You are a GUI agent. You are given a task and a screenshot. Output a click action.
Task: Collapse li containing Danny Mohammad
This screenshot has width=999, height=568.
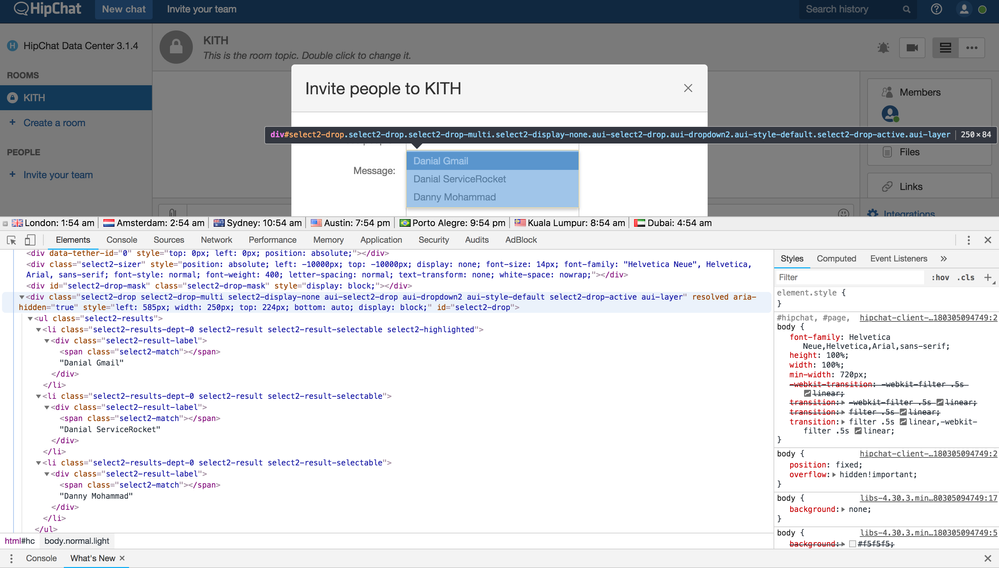[38, 463]
